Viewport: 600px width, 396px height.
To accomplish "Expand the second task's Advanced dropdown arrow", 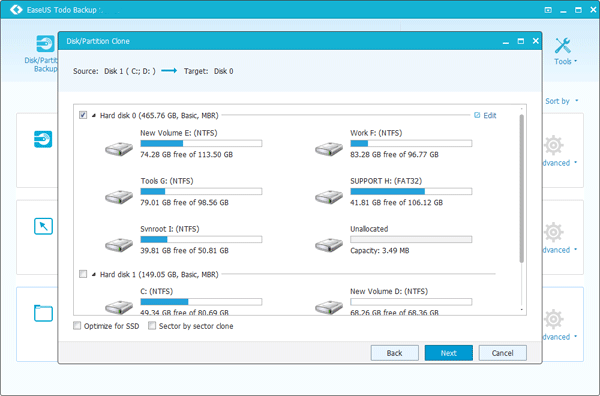I will click(x=575, y=249).
